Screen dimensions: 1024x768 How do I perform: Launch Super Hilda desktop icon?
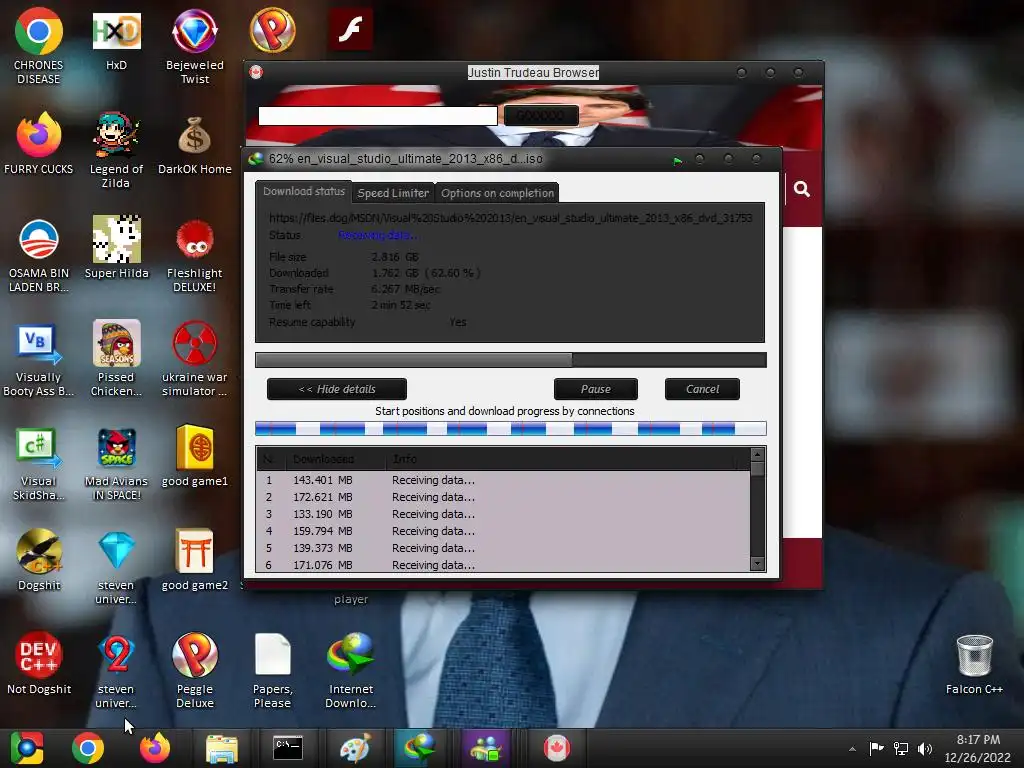(x=116, y=248)
